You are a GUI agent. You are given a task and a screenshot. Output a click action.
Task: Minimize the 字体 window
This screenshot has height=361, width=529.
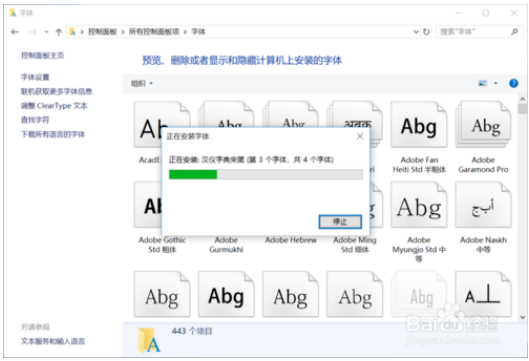tap(458, 13)
